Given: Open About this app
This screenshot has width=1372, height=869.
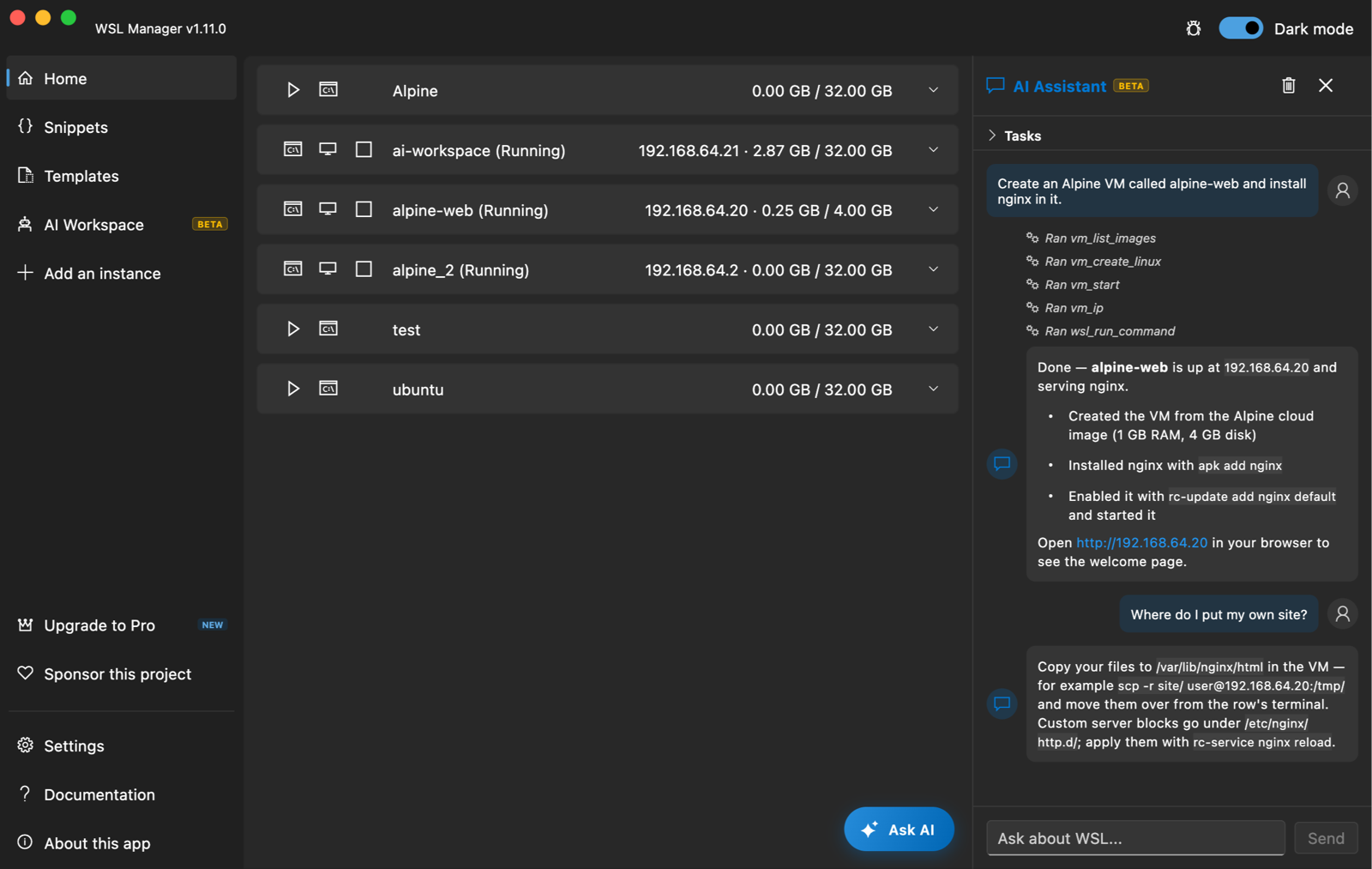Looking at the screenshot, I should click(121, 843).
